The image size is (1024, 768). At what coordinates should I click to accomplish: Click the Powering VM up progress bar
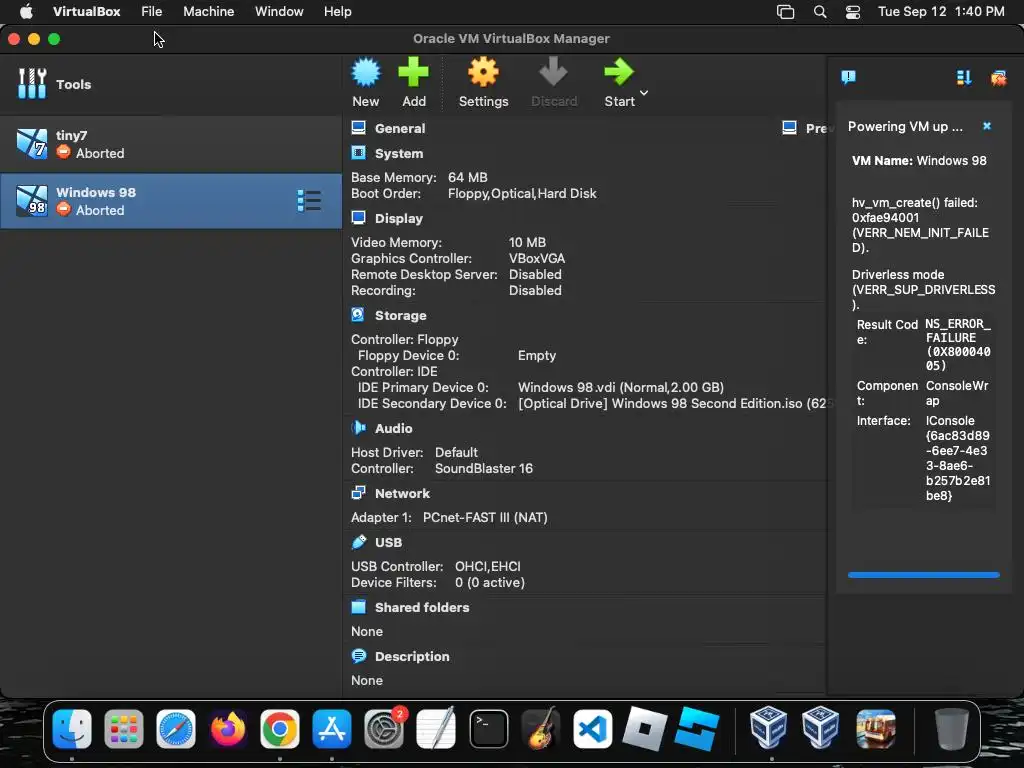[x=923, y=575]
